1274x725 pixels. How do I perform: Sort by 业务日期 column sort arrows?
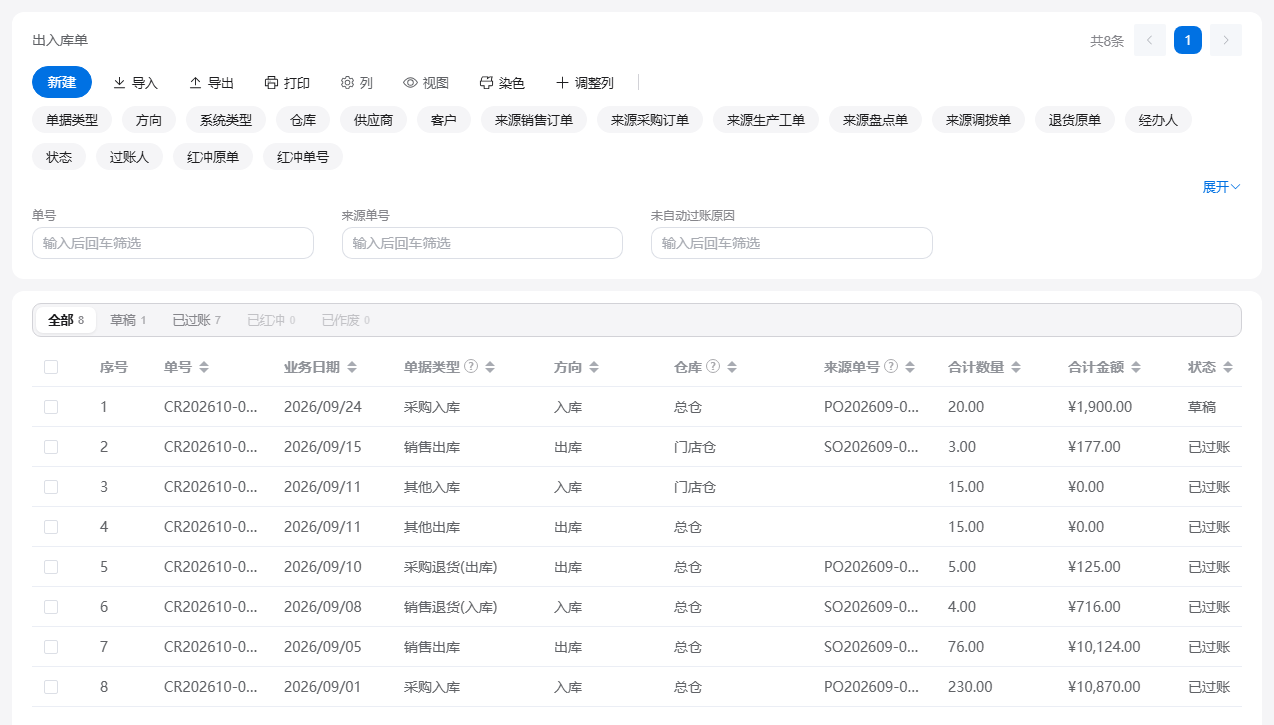click(352, 367)
